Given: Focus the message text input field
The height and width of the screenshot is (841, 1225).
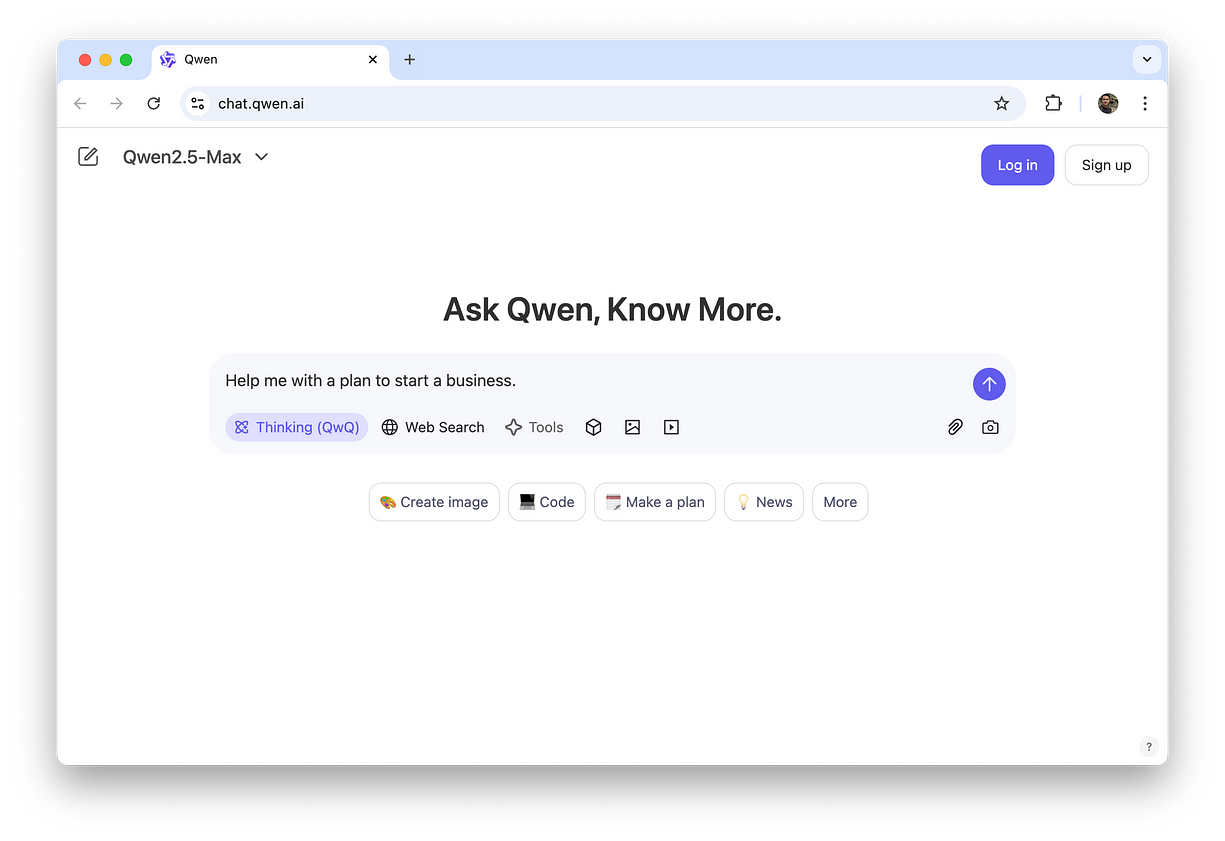Looking at the screenshot, I should [x=590, y=381].
